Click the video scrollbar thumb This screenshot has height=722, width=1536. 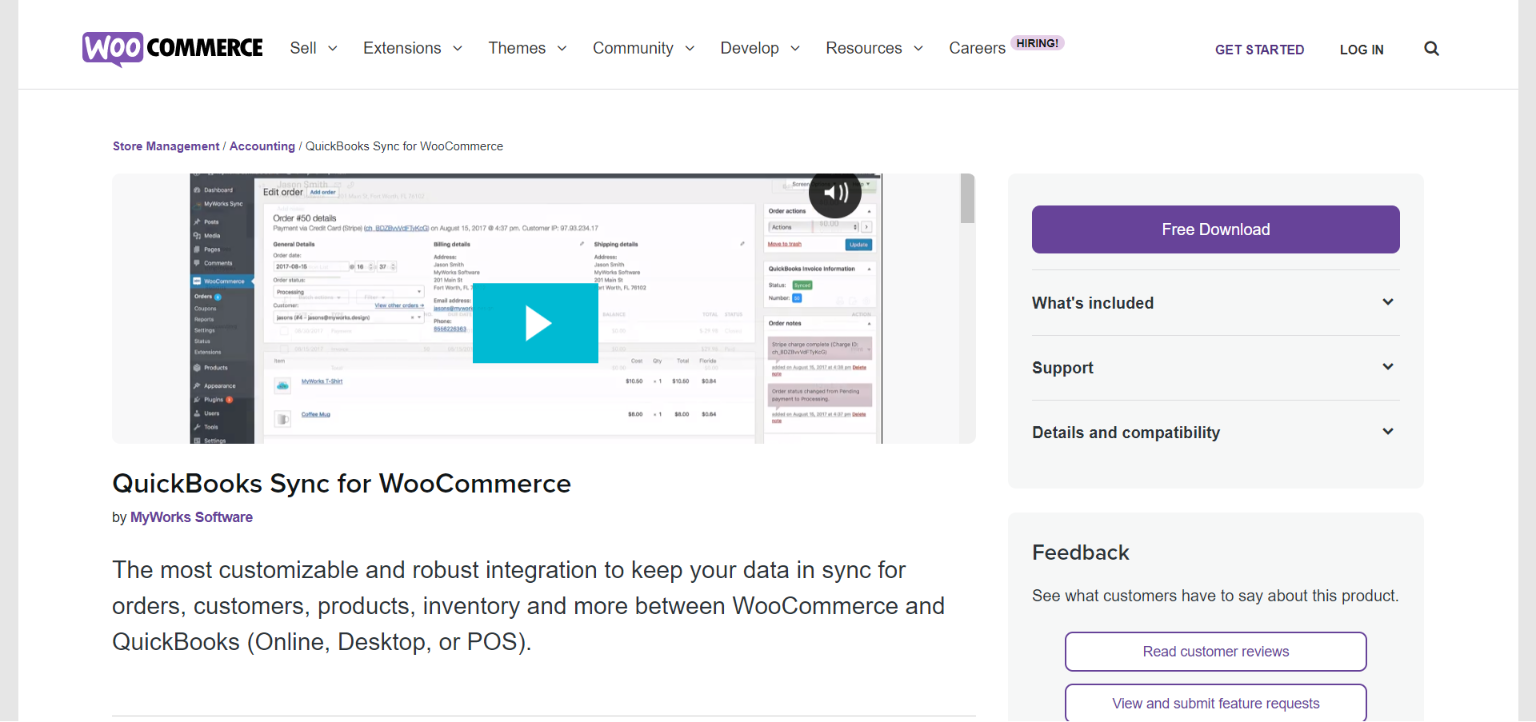pyautogui.click(x=967, y=198)
